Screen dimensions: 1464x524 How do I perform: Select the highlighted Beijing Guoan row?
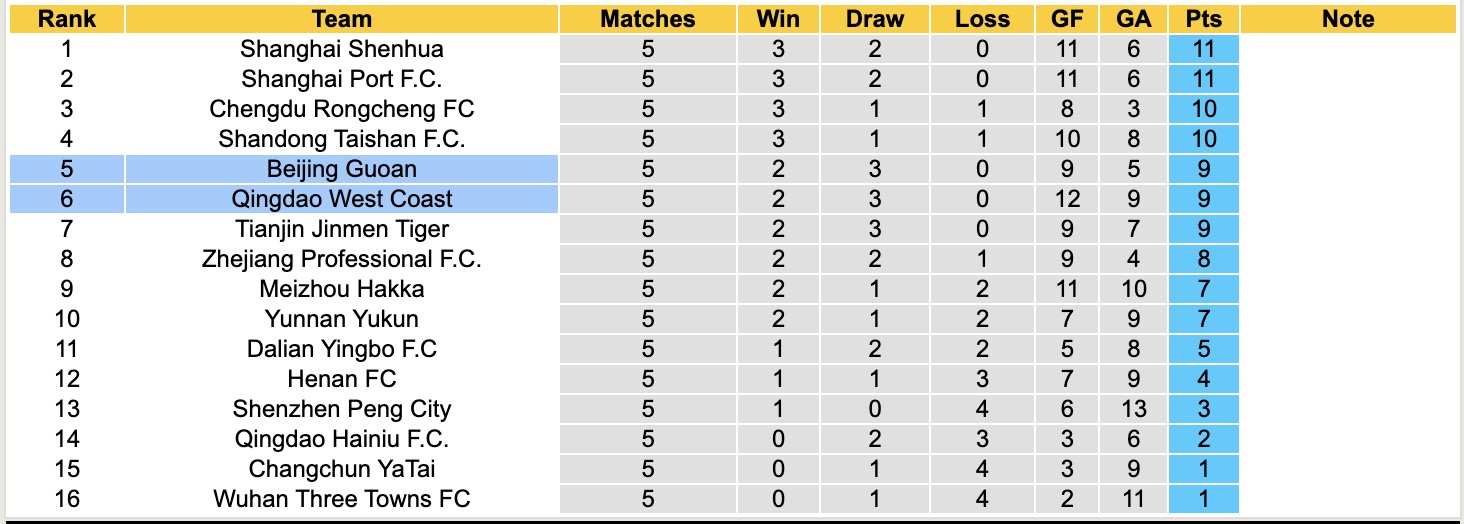point(342,169)
